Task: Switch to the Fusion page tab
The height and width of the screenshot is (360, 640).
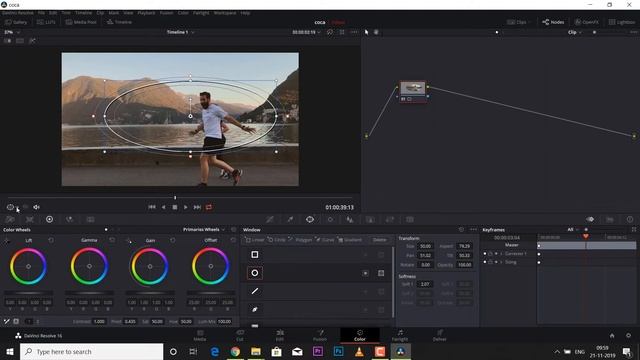Action: (x=320, y=336)
